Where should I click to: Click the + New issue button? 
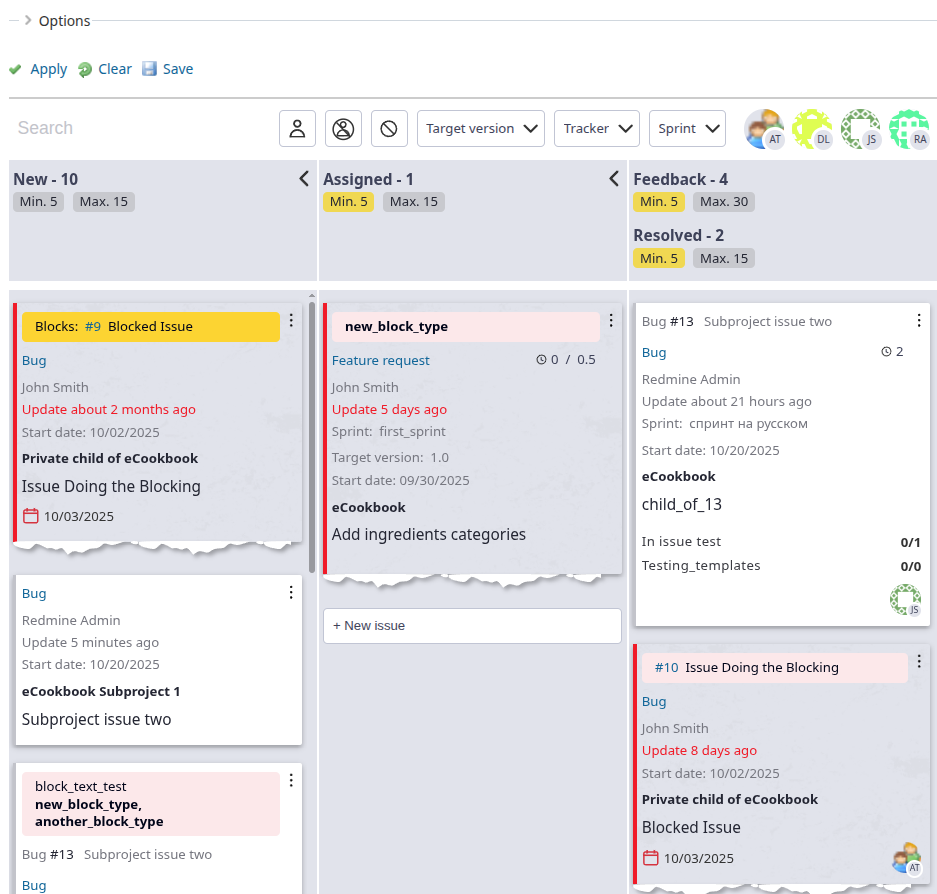click(472, 626)
